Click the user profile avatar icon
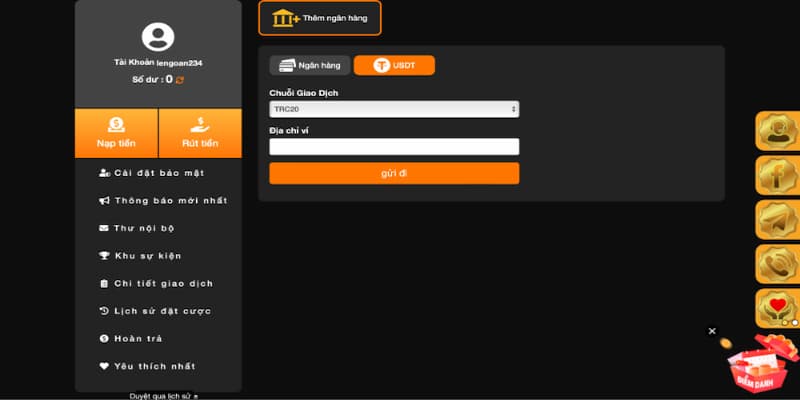This screenshot has width=800, height=400. [158, 37]
